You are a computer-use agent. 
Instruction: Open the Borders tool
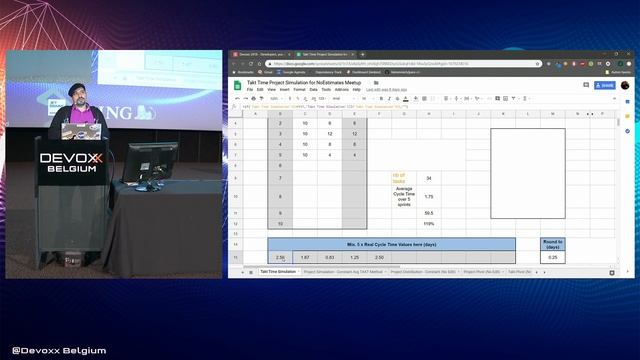424,98
